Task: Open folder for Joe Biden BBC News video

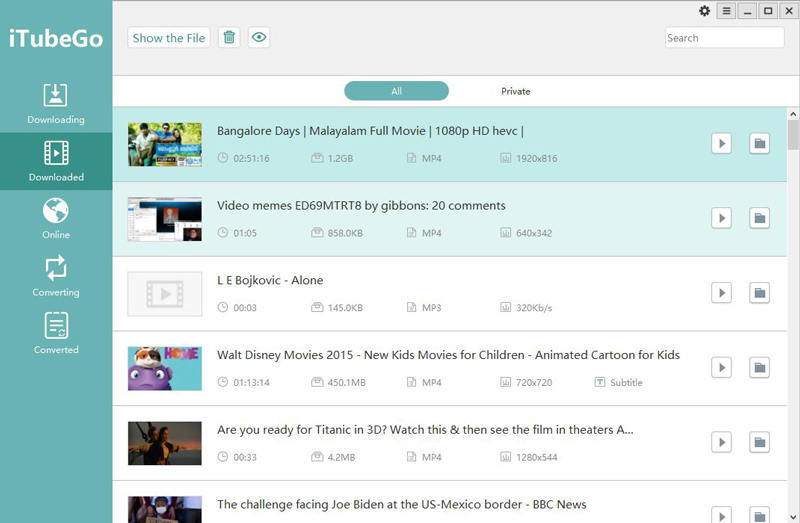Action: click(x=759, y=515)
